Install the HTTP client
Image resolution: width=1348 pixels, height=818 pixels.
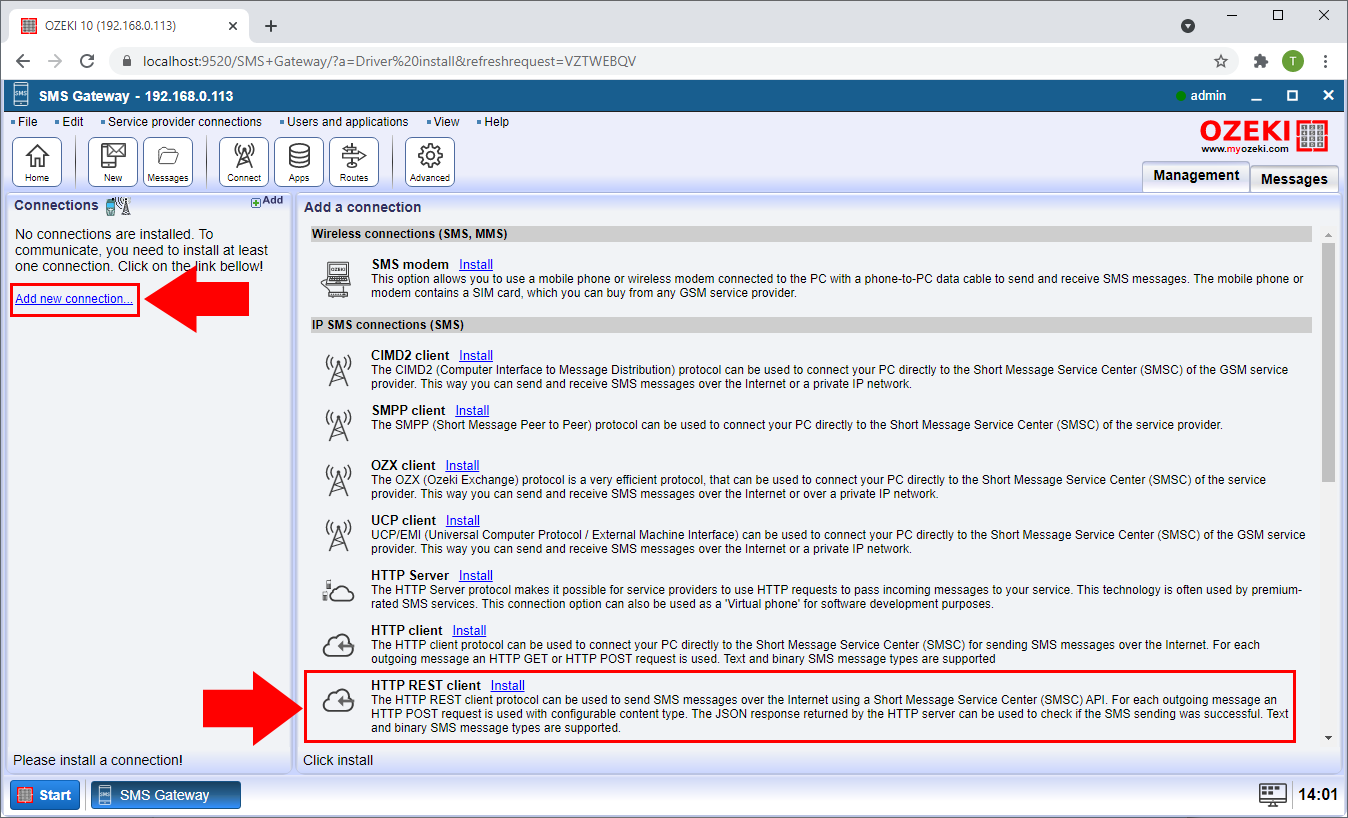469,630
